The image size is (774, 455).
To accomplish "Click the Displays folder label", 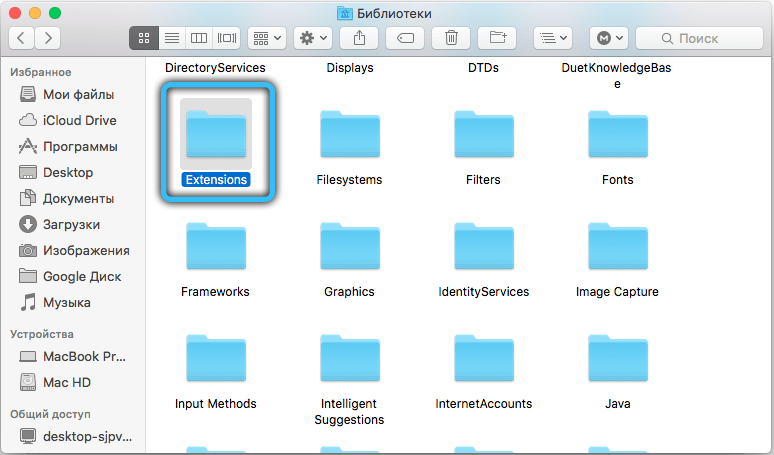I will click(349, 68).
